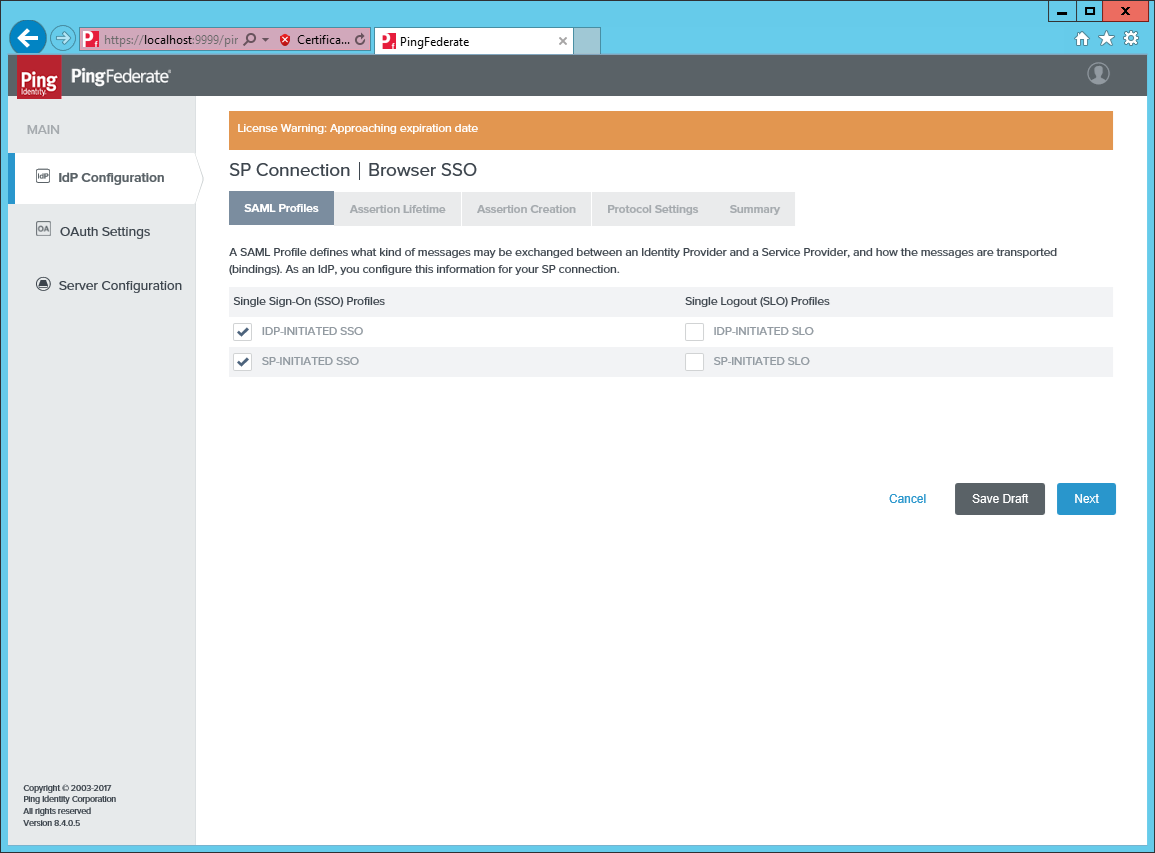Enable the SP-INITIATED SLO checkbox

[x=695, y=362]
